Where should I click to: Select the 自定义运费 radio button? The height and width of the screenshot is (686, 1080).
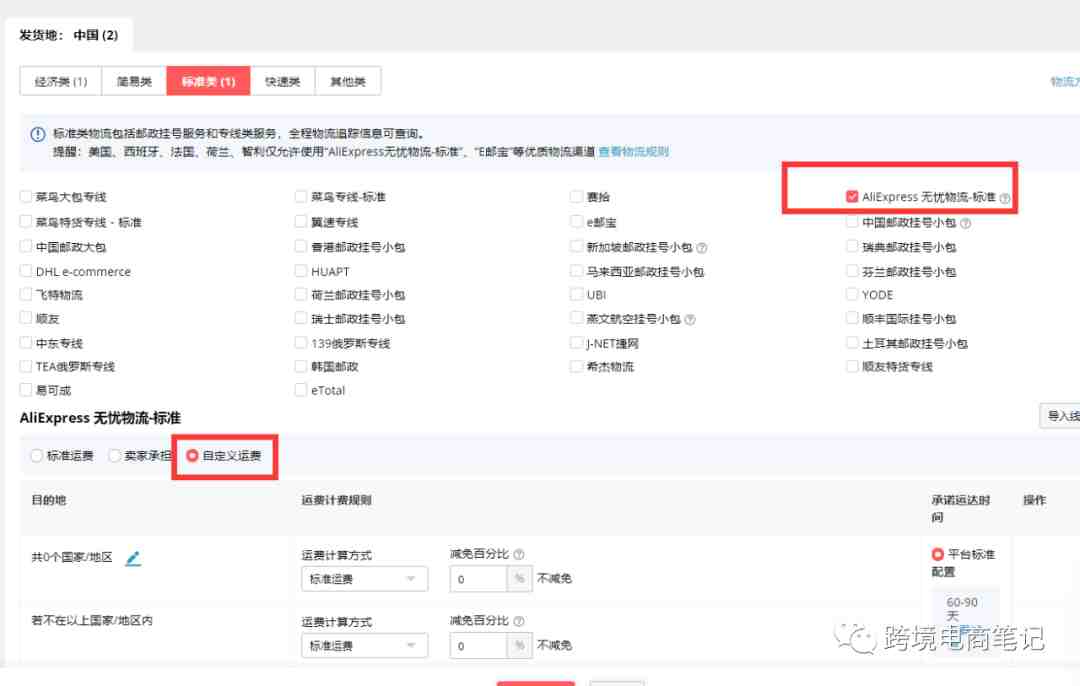tap(192, 456)
